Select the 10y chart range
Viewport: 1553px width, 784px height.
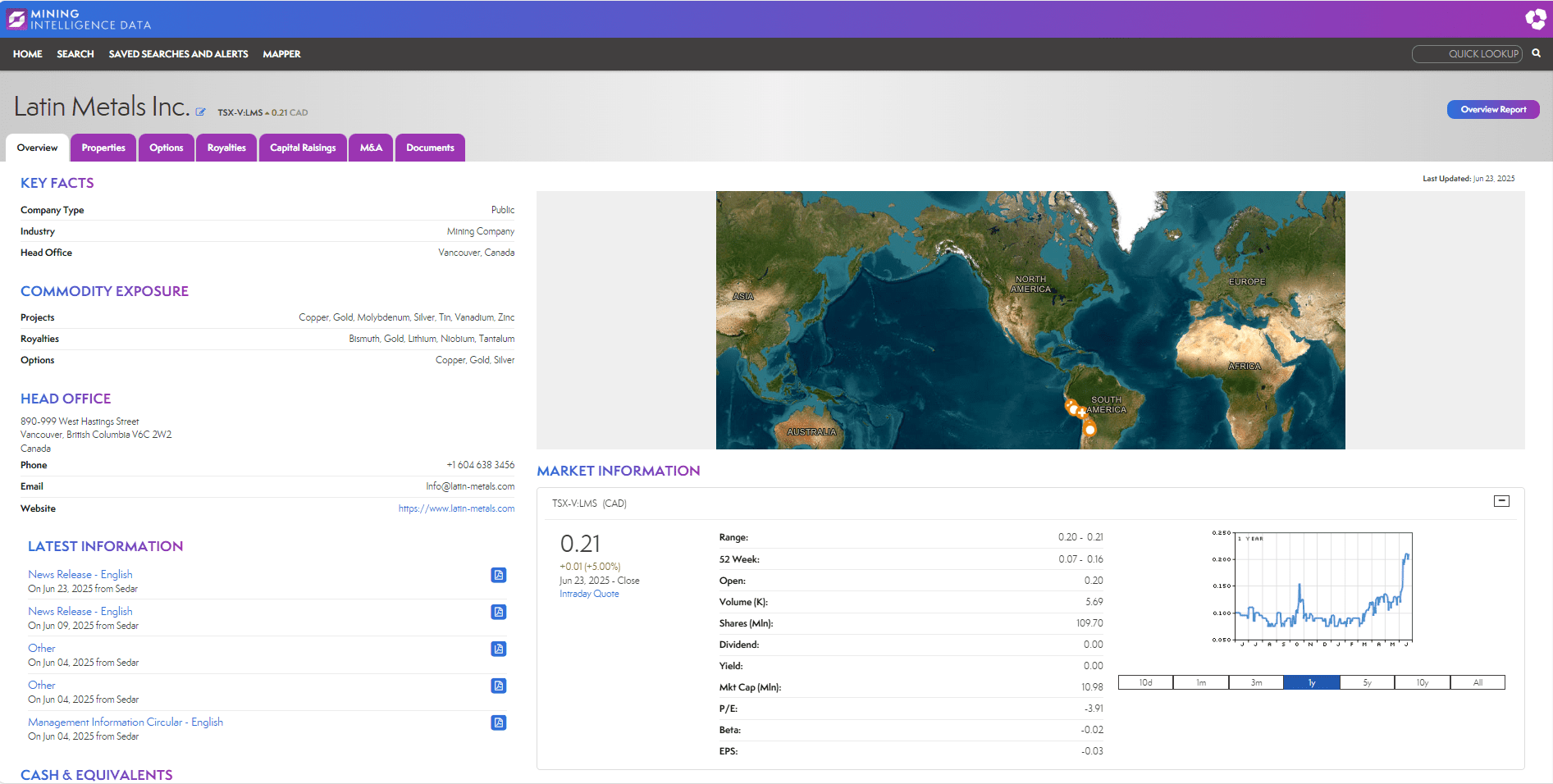[x=1423, y=682]
